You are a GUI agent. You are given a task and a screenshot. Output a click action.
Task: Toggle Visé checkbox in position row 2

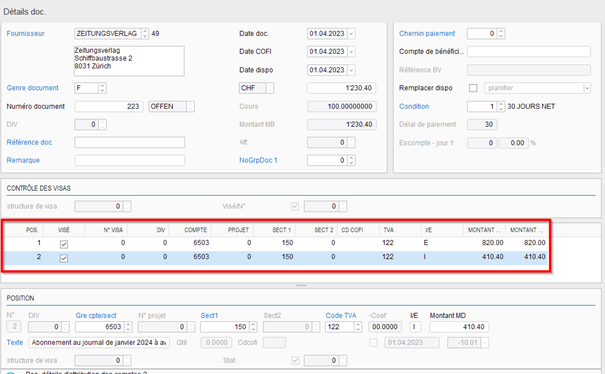click(x=64, y=258)
